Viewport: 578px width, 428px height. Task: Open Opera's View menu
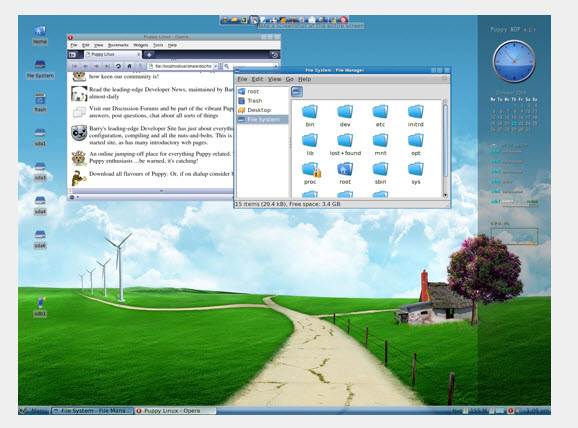98,45
